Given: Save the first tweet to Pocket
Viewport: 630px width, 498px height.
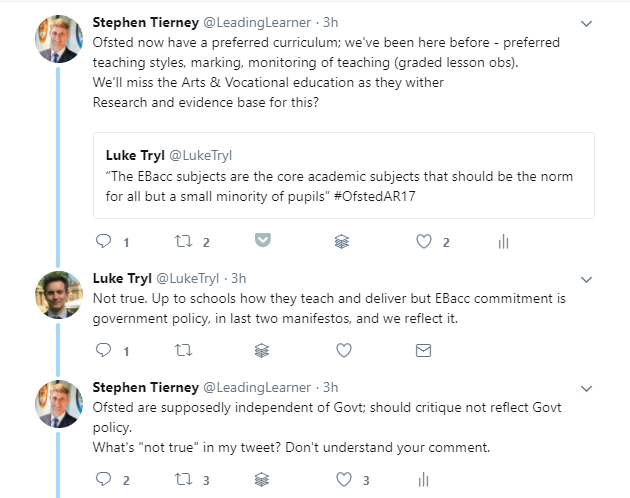Looking at the screenshot, I should 262,241.
